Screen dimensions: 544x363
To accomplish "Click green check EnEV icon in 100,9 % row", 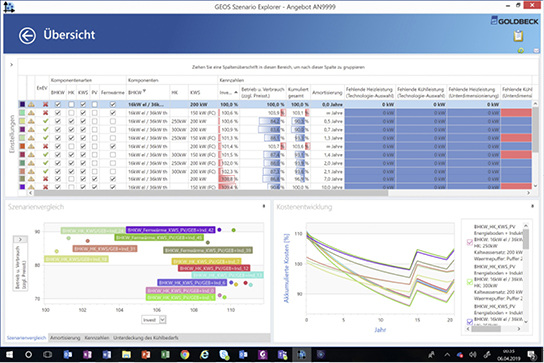I will (45, 130).
